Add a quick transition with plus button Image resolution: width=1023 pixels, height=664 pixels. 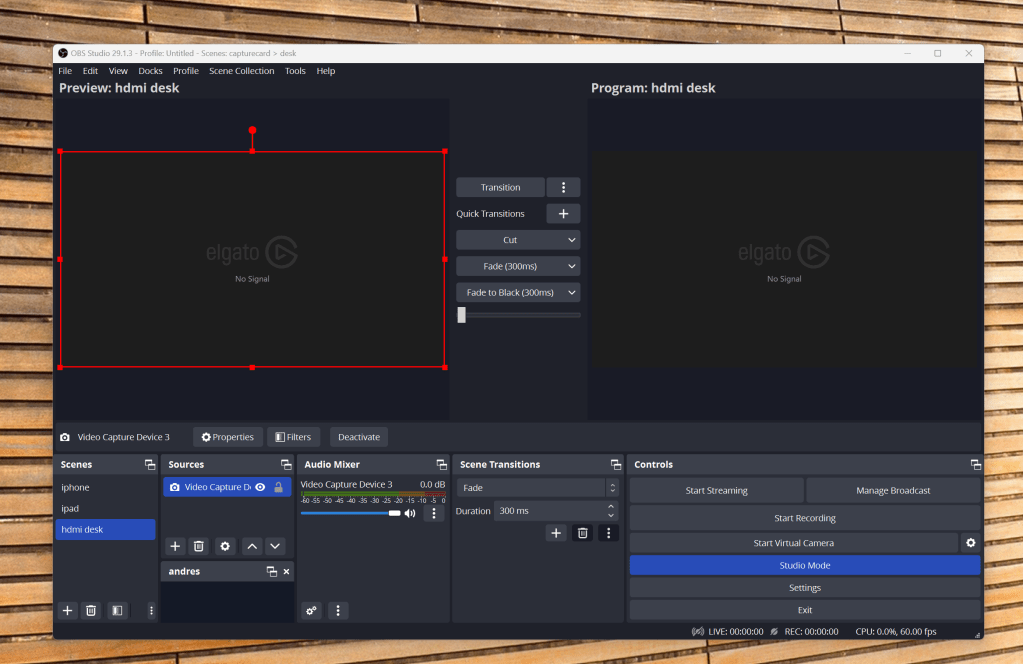[564, 213]
